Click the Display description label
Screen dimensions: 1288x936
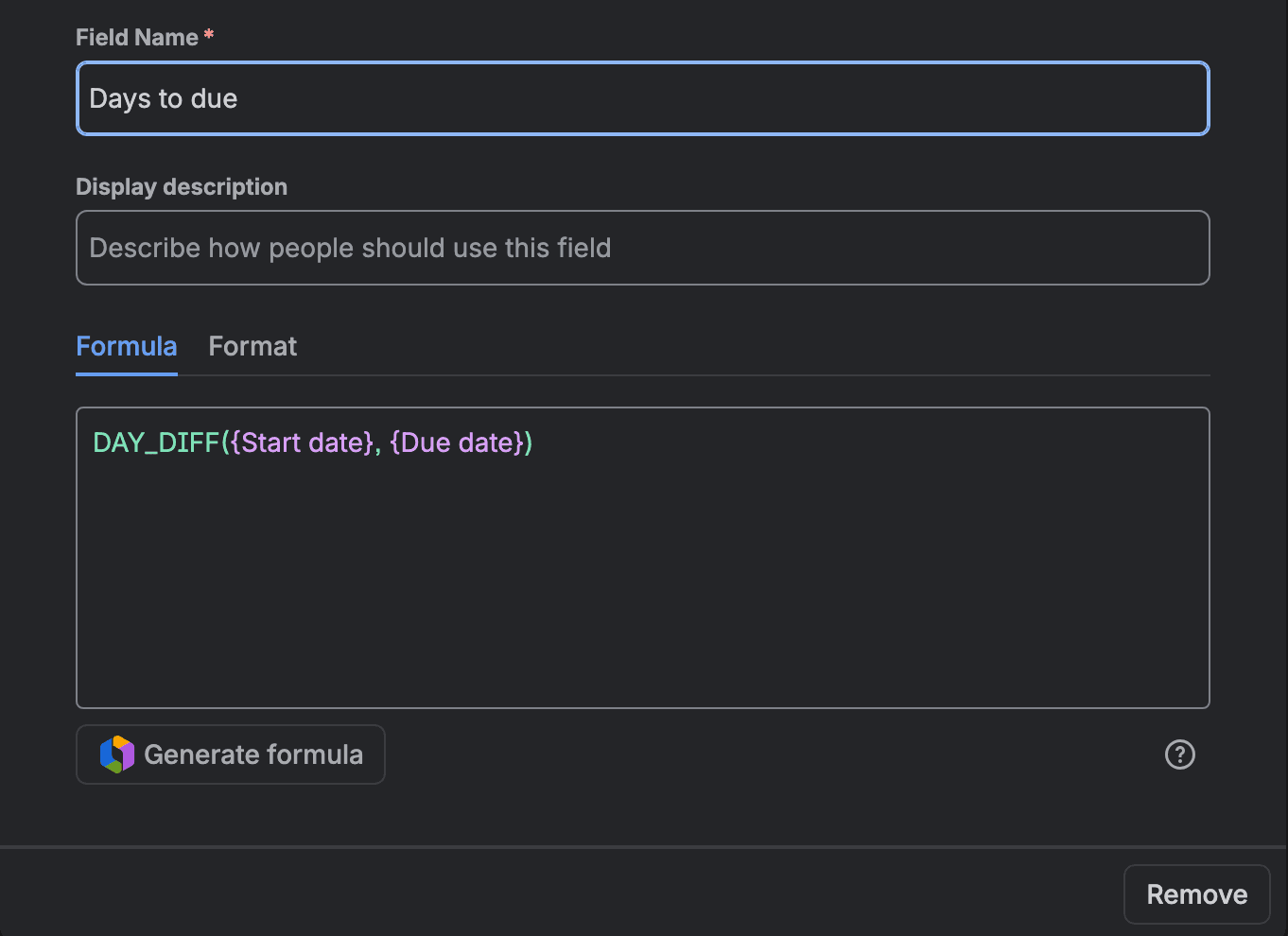[x=182, y=187]
